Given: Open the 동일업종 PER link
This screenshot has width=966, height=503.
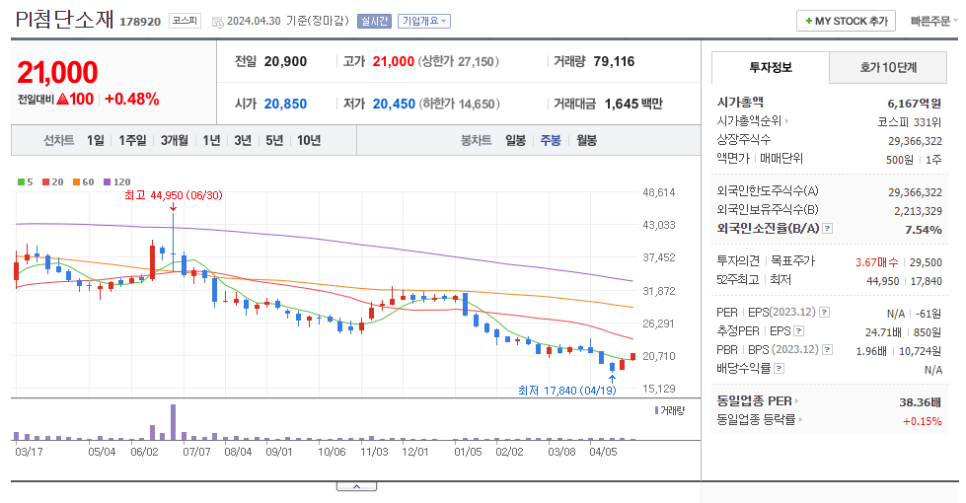Looking at the screenshot, I should tap(757, 401).
